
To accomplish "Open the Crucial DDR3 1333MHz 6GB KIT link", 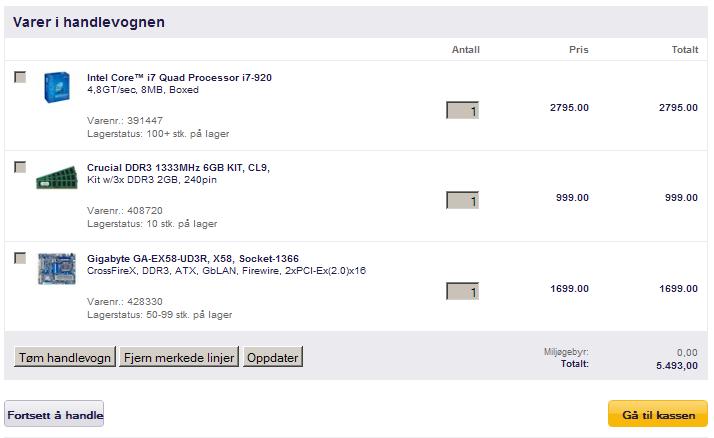I will pyautogui.click(x=178, y=167).
